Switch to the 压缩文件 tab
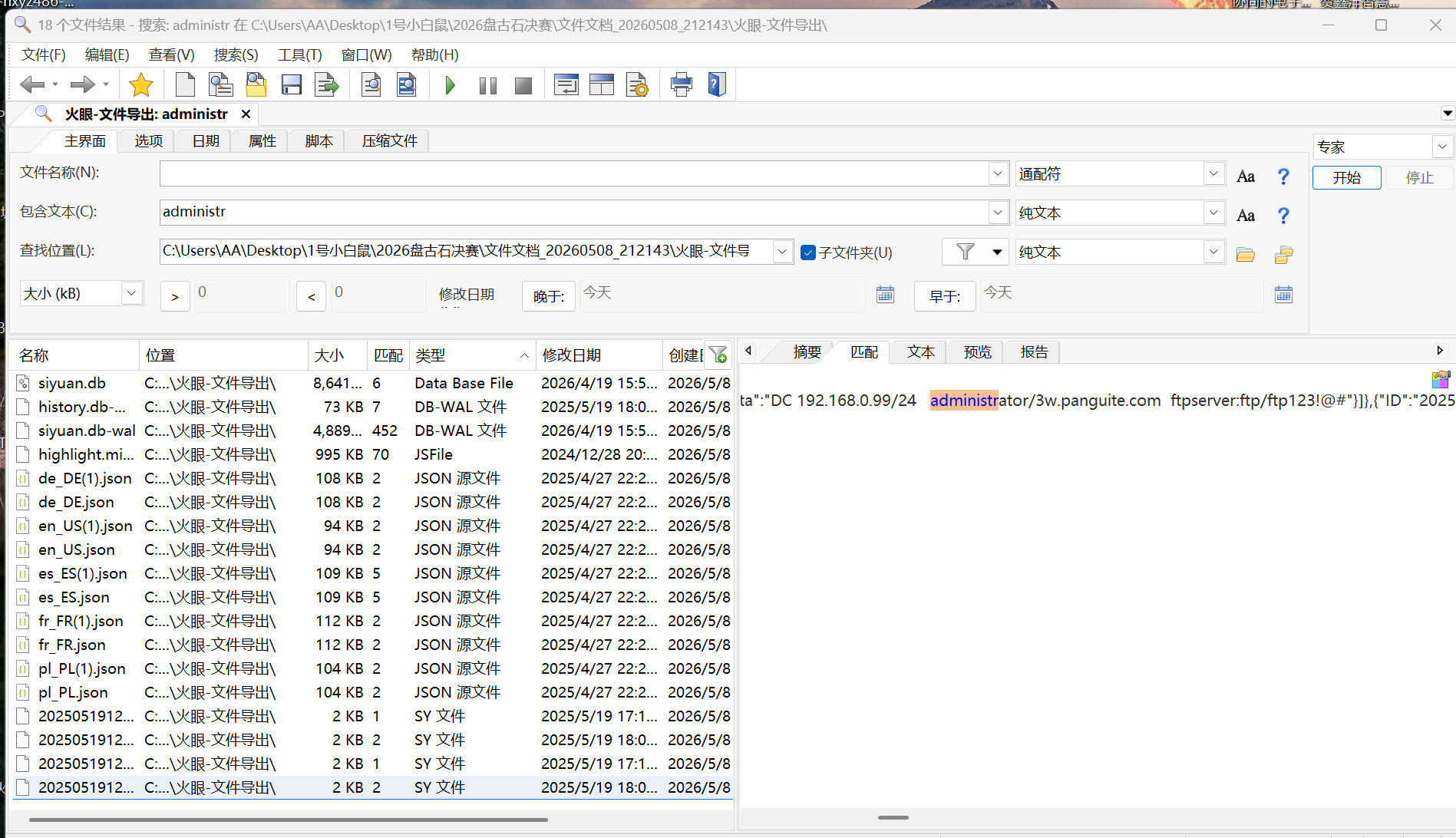 (x=390, y=141)
